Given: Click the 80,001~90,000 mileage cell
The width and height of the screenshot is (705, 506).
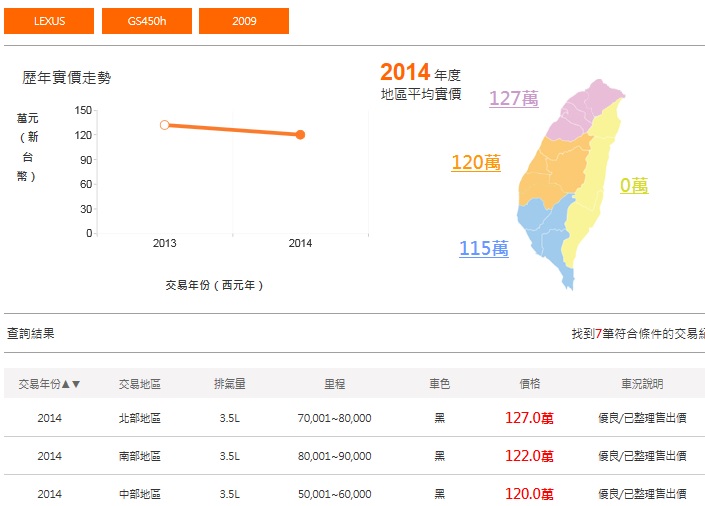Looking at the screenshot, I should coord(335,456).
